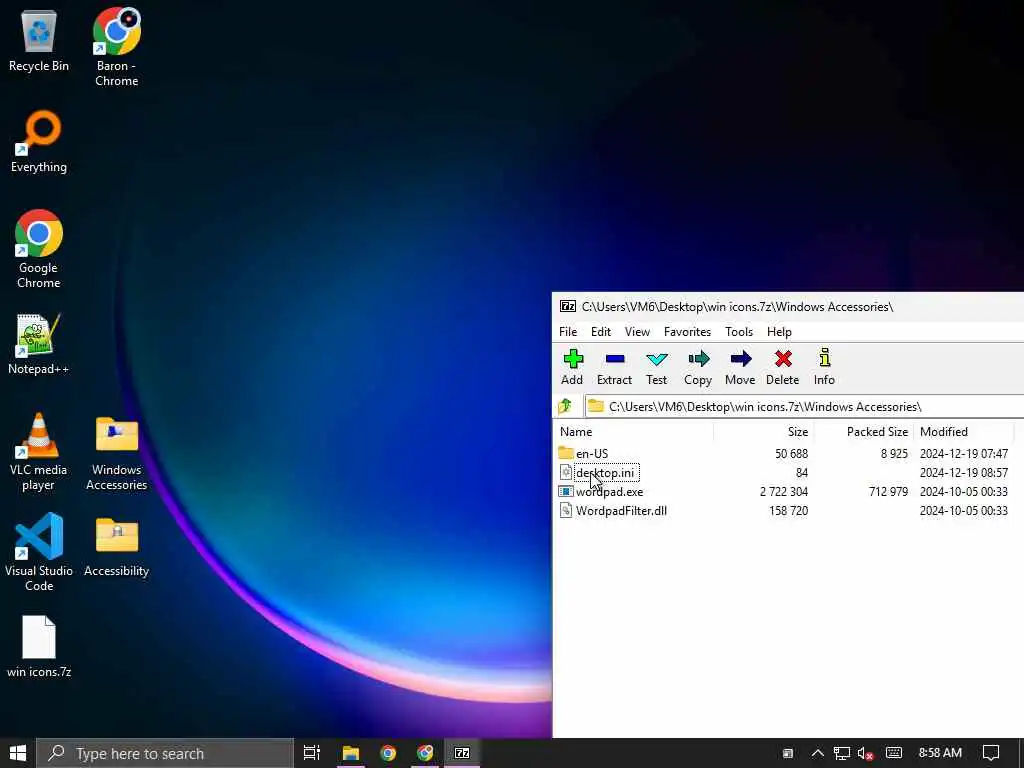Screen dimensions: 1024x768
Task: Sort files by the Modified column
Action: pyautogui.click(x=964, y=432)
